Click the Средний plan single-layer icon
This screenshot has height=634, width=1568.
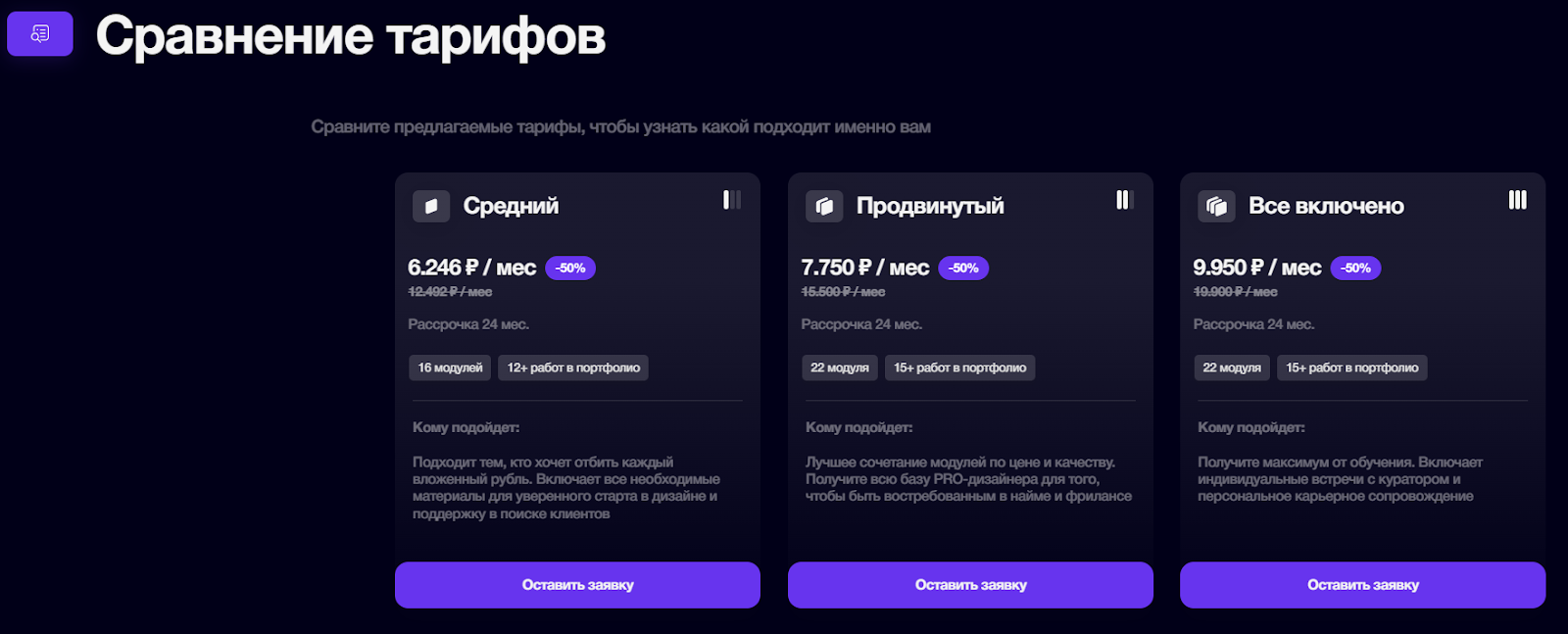[x=431, y=206]
